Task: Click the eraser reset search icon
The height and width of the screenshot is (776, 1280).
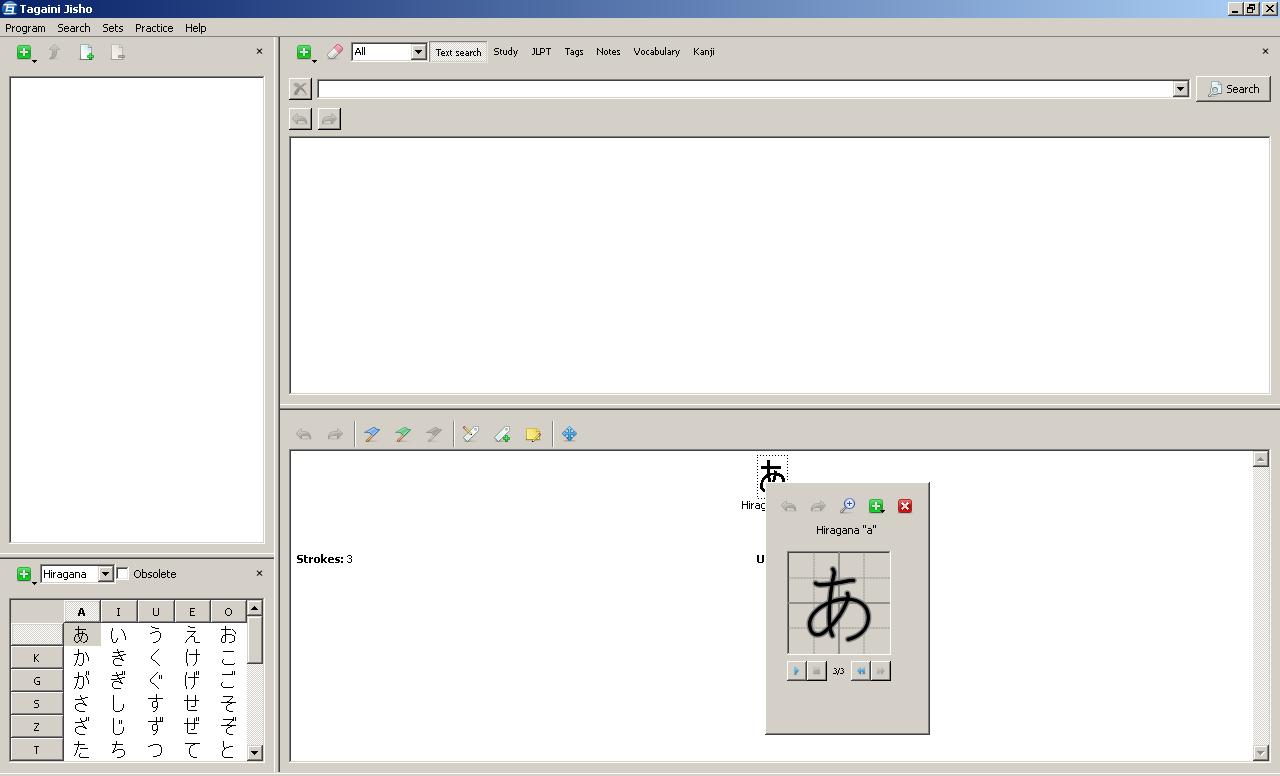Action: 335,52
